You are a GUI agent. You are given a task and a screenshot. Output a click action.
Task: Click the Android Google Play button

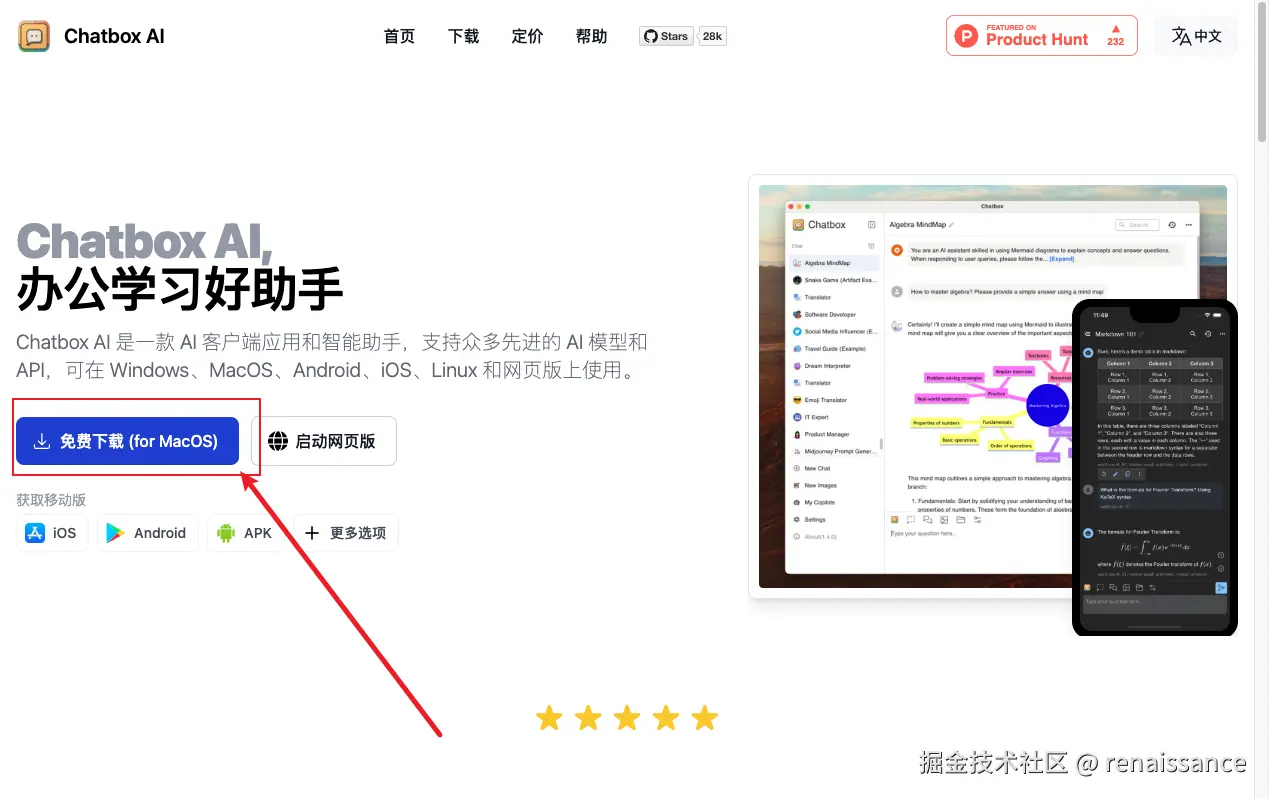(x=147, y=533)
